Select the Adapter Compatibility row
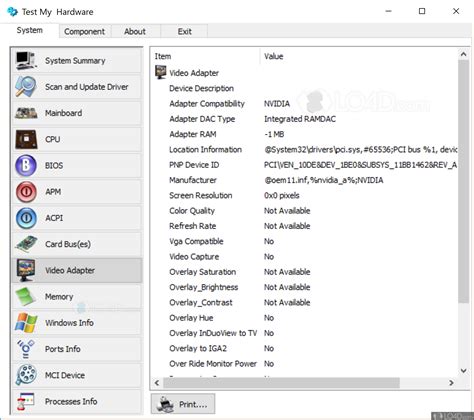This screenshot has width=474, height=420. click(305, 104)
